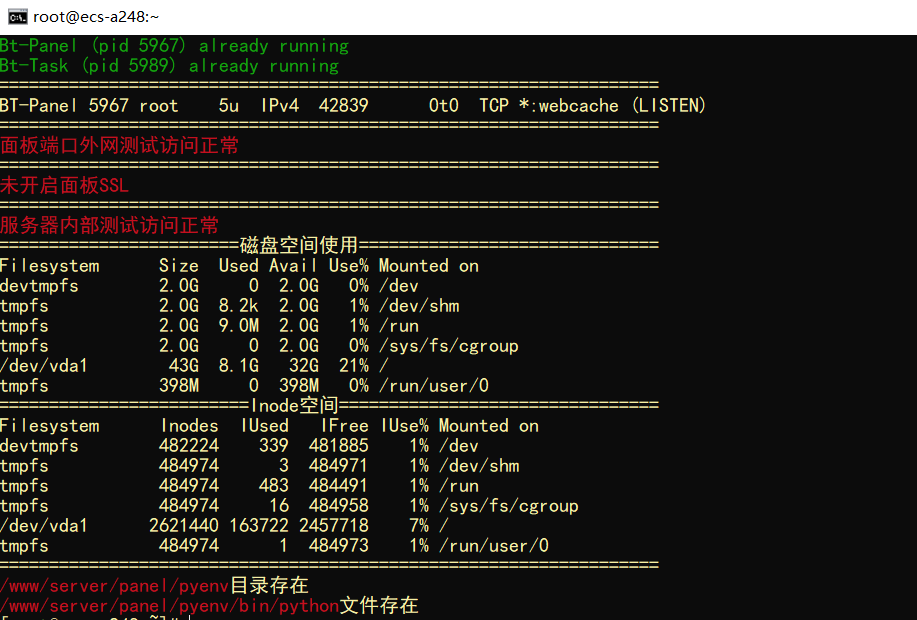
Task: Click the terminal window icon in title bar
Action: [x=18, y=17]
